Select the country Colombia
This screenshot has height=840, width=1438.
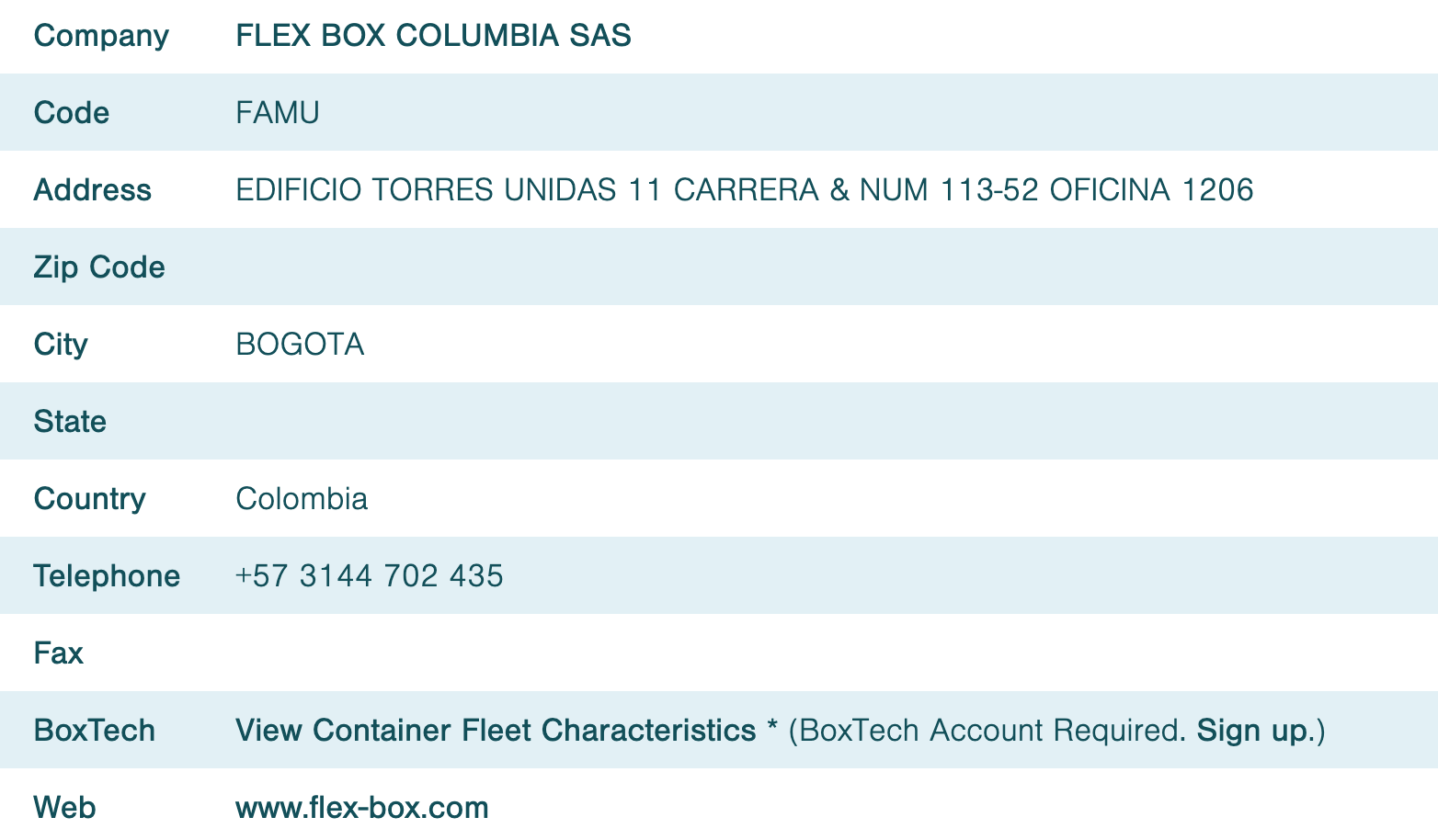[x=302, y=498]
